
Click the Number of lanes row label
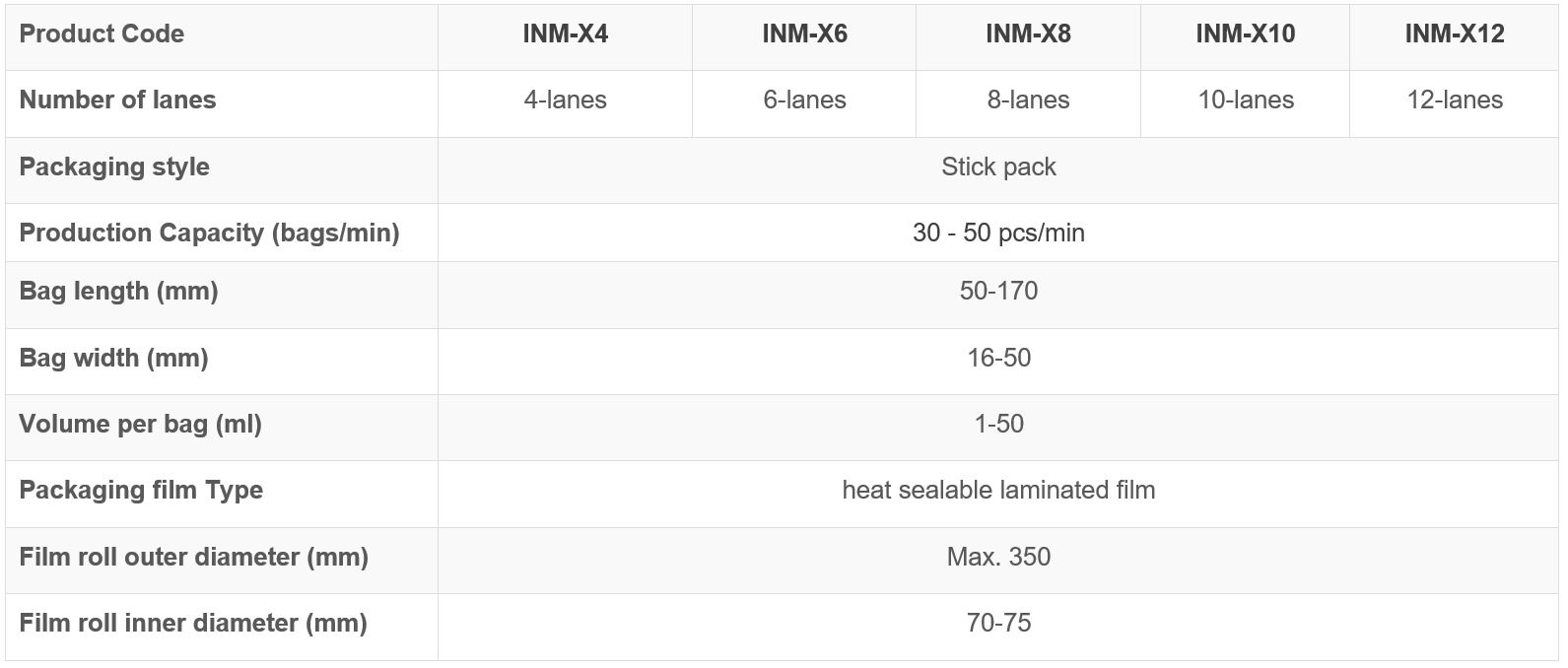tap(117, 100)
